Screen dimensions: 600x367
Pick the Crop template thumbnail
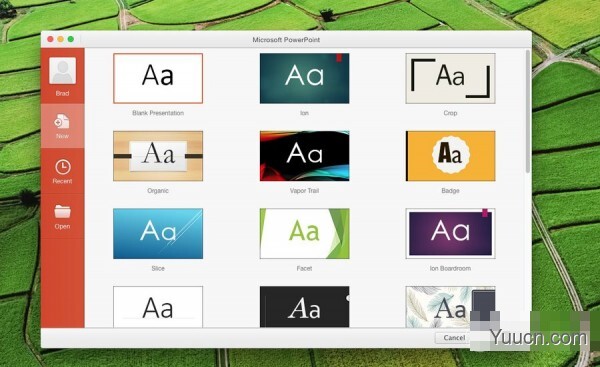coord(450,78)
